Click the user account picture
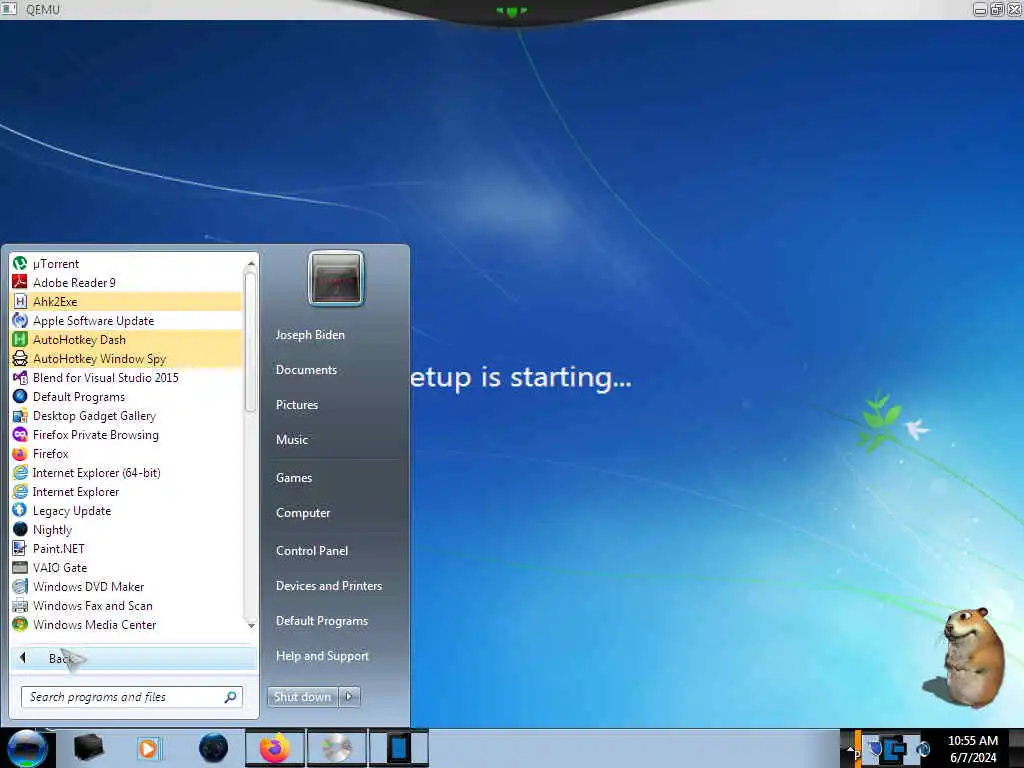This screenshot has width=1024, height=768. tap(336, 278)
